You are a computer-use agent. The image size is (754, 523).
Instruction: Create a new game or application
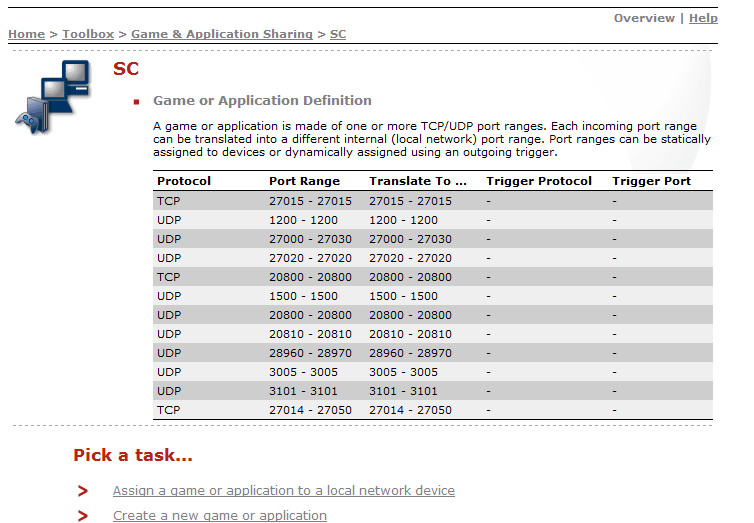(219, 516)
